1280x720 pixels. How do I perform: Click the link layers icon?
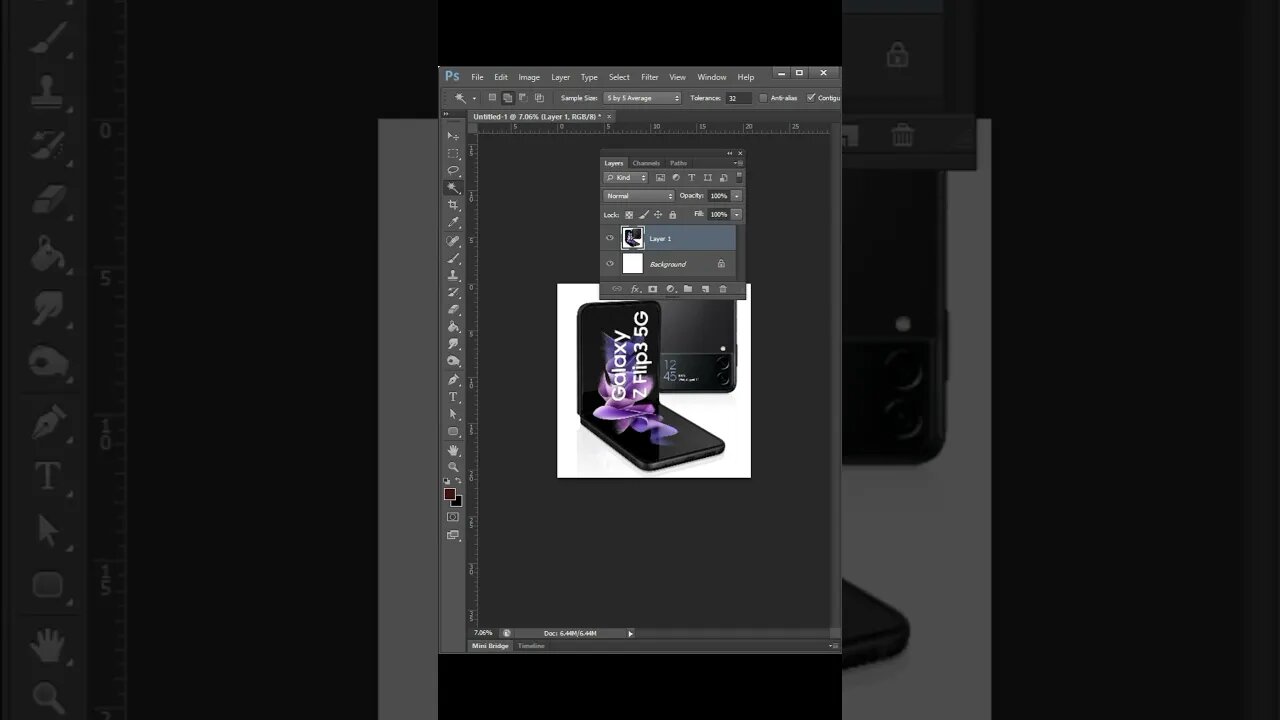tap(617, 289)
